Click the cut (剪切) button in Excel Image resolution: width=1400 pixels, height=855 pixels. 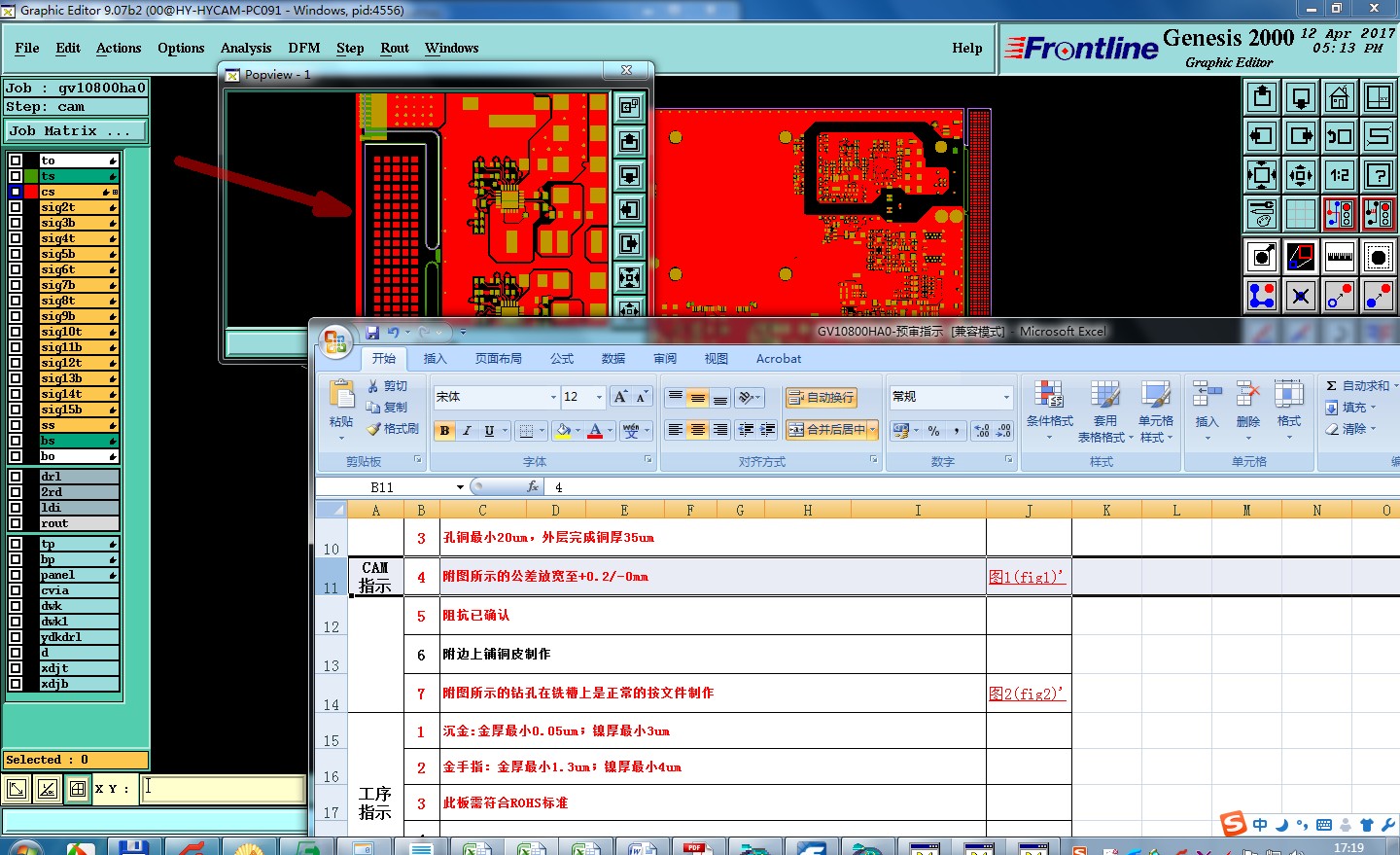point(388,386)
